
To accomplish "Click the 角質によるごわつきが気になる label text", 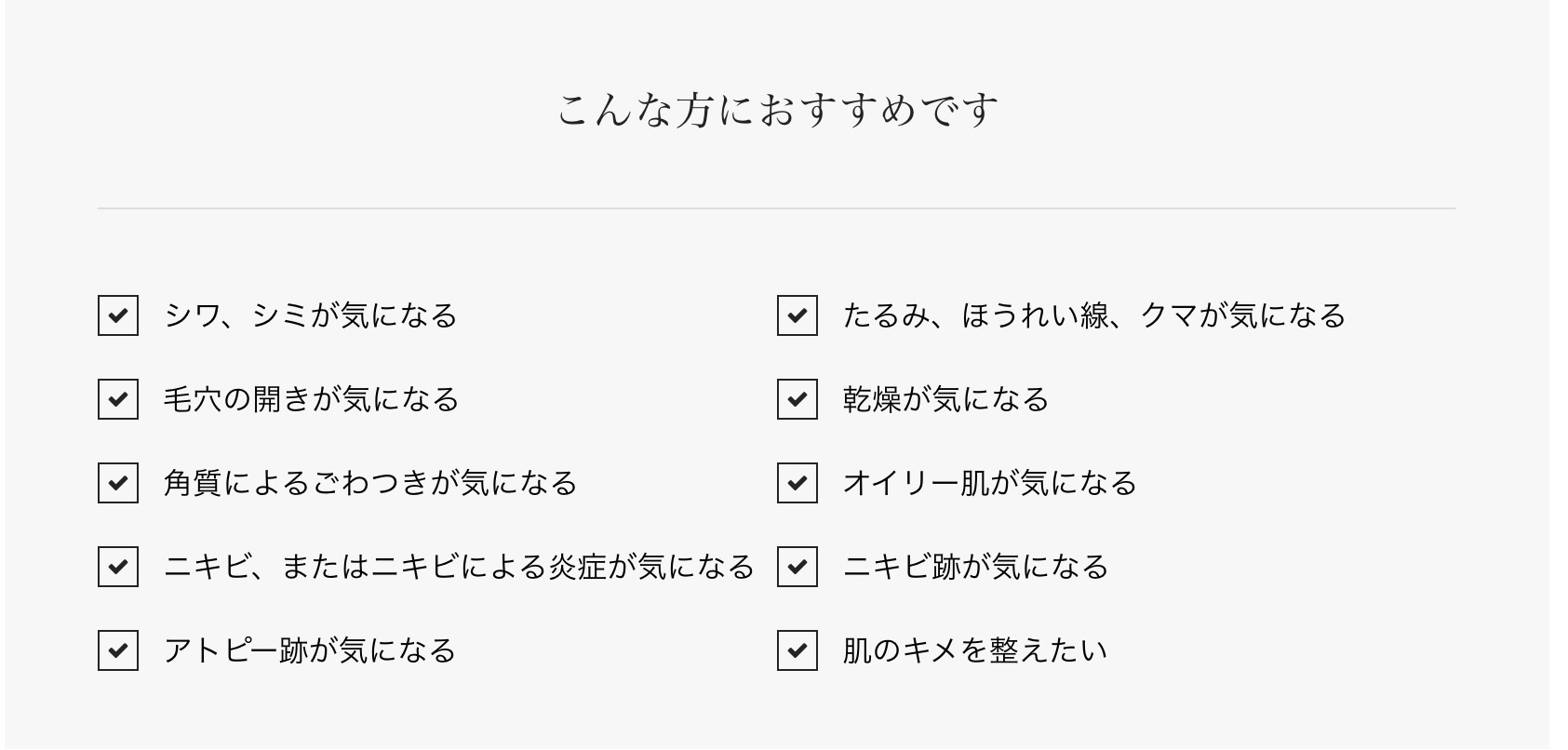I will pos(370,483).
